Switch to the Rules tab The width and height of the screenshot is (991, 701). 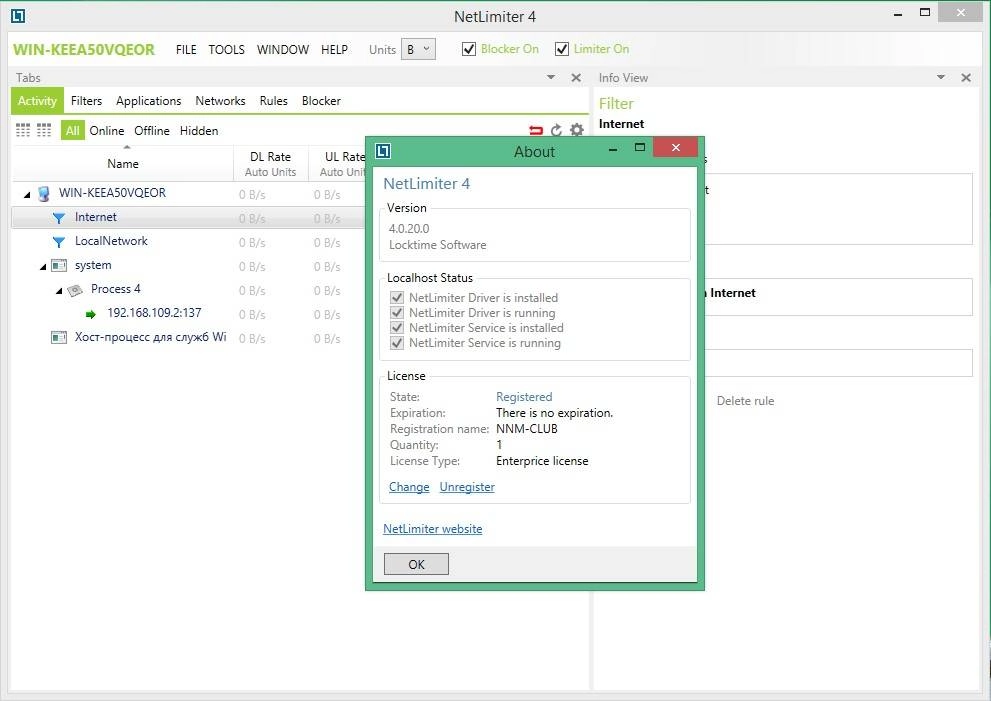tap(273, 101)
